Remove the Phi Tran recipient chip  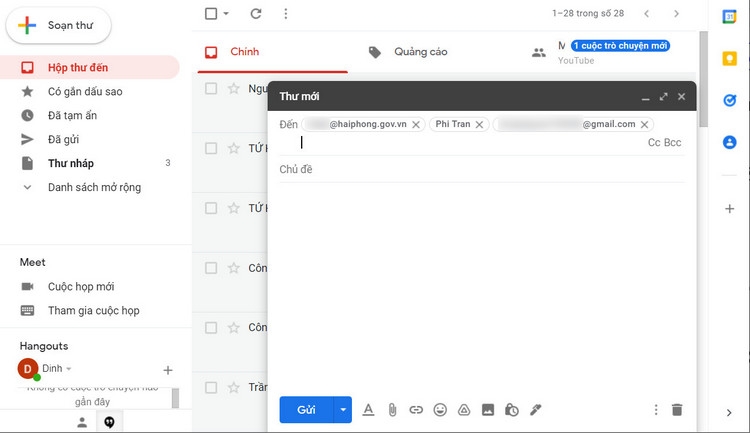(x=479, y=124)
